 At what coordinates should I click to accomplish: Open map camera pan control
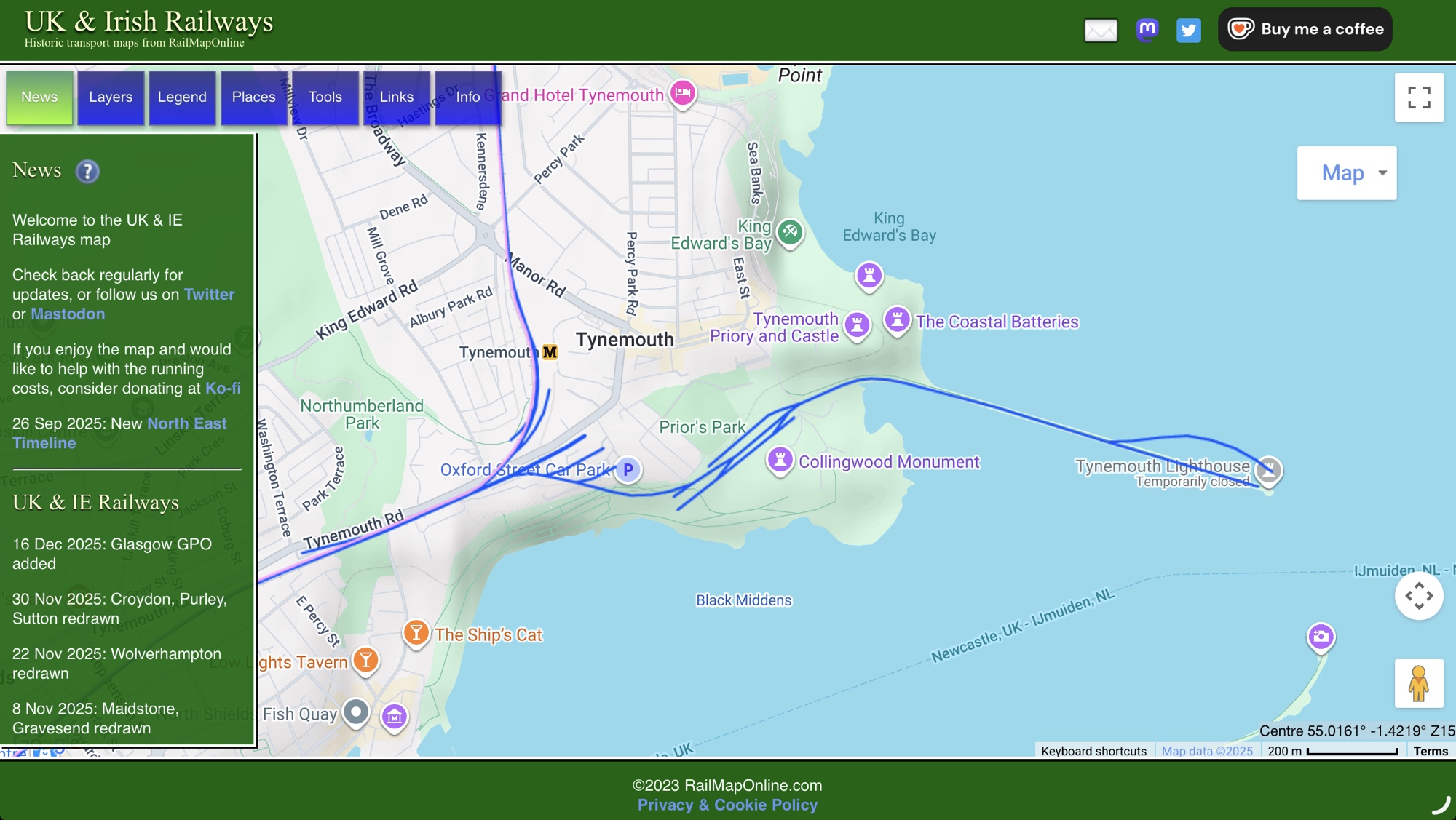point(1418,596)
